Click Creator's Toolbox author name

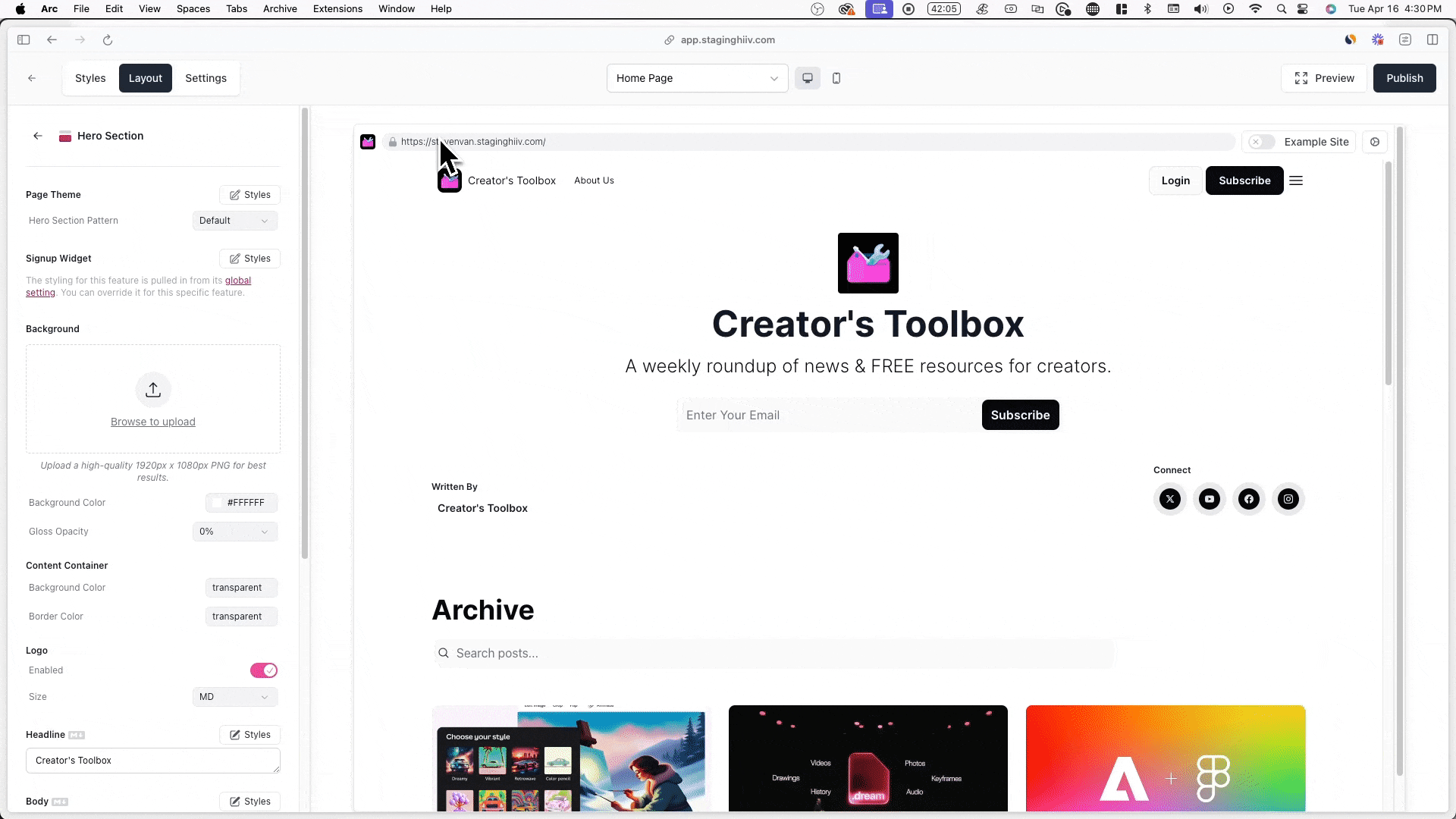482,508
